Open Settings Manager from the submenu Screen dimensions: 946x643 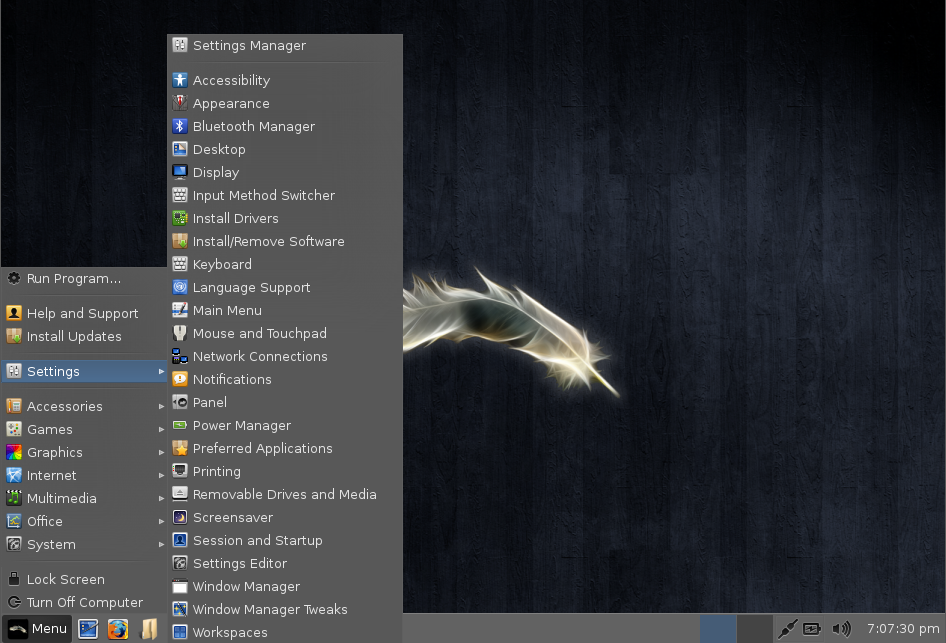[285, 45]
